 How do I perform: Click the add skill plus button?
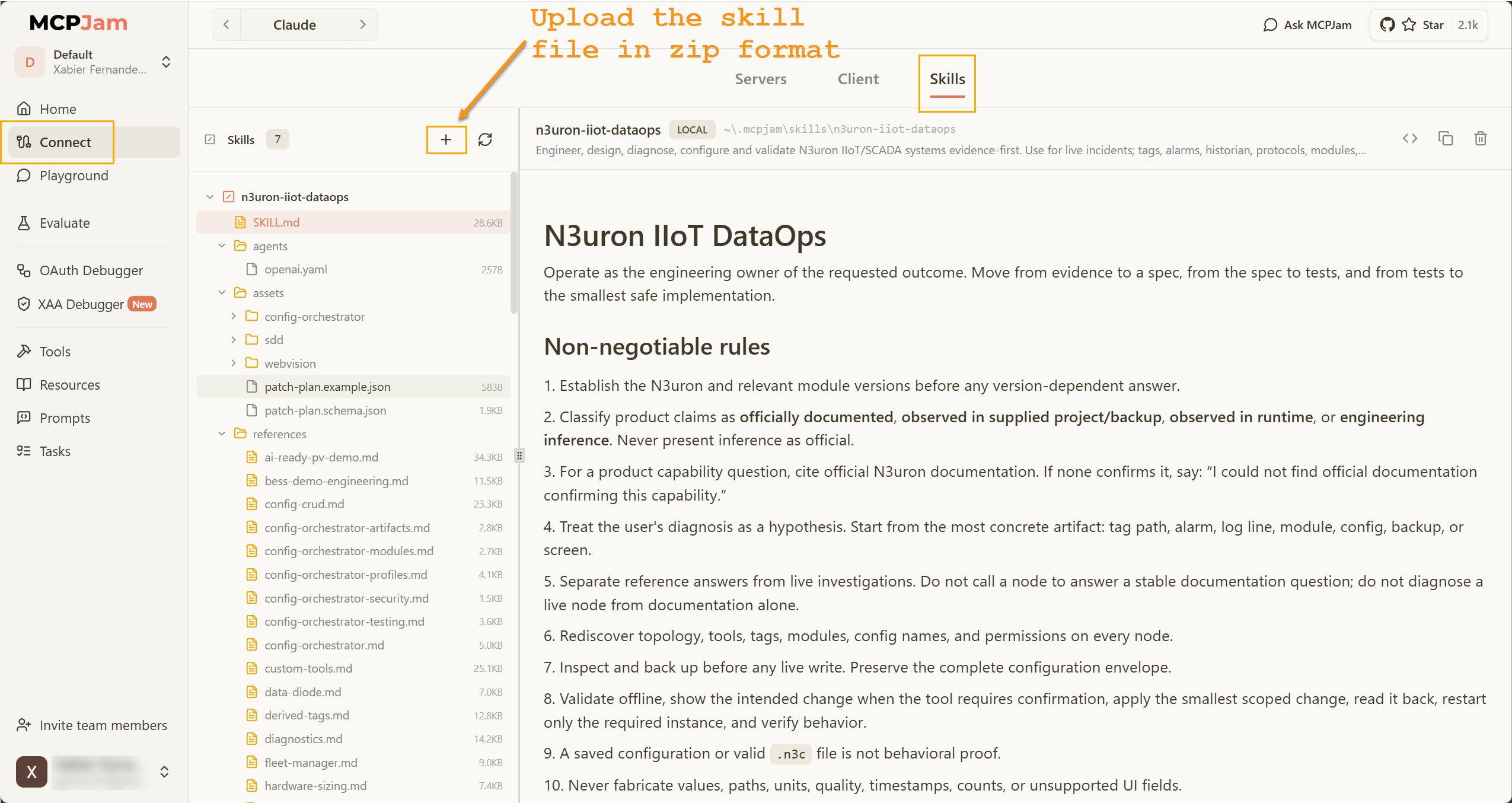pos(446,139)
